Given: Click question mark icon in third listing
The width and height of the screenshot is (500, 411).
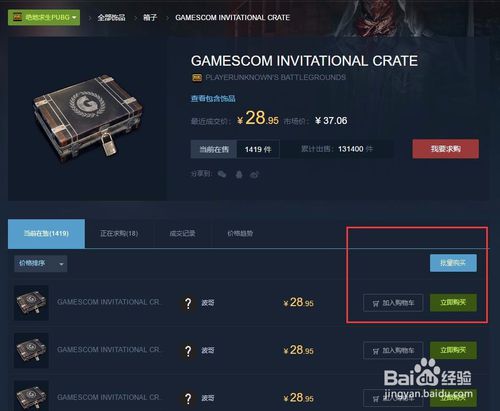Looking at the screenshot, I should [x=188, y=398].
